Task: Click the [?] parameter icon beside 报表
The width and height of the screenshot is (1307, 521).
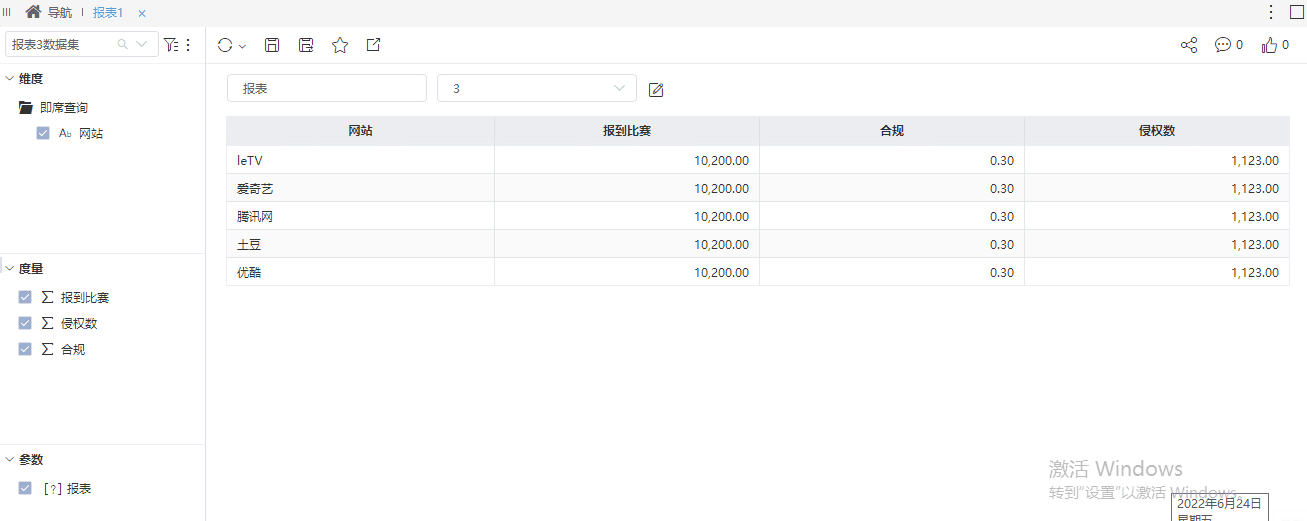Action: tap(52, 488)
